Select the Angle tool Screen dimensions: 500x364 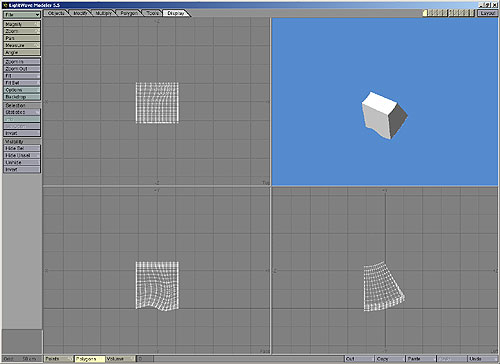click(x=22, y=52)
